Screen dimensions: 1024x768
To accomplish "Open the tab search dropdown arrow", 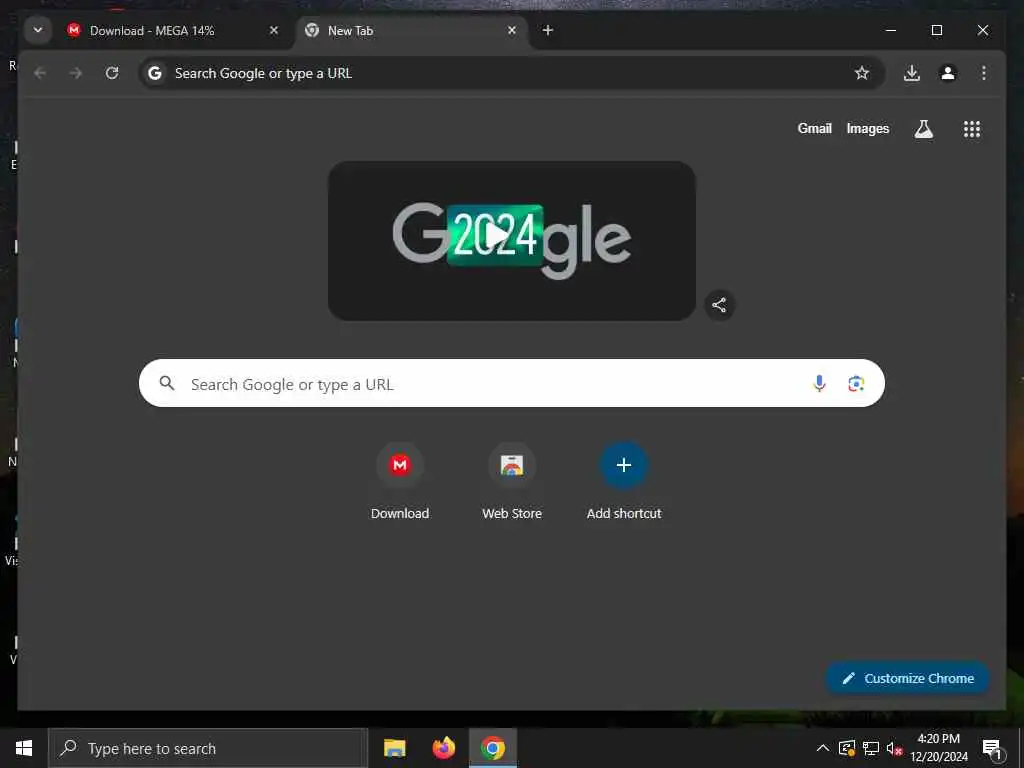I will click(38, 30).
